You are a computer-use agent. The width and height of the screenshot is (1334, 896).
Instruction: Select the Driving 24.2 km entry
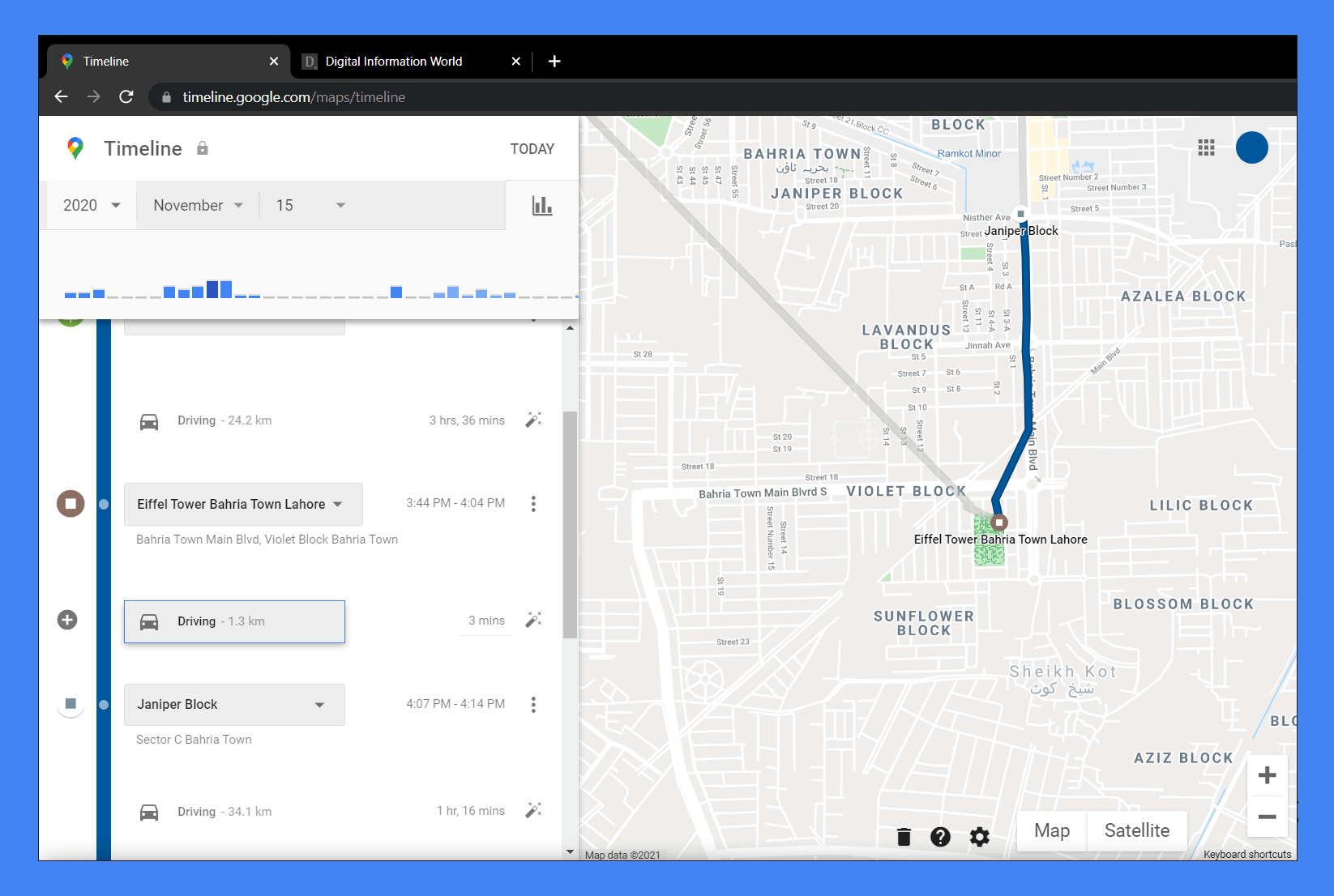[224, 420]
